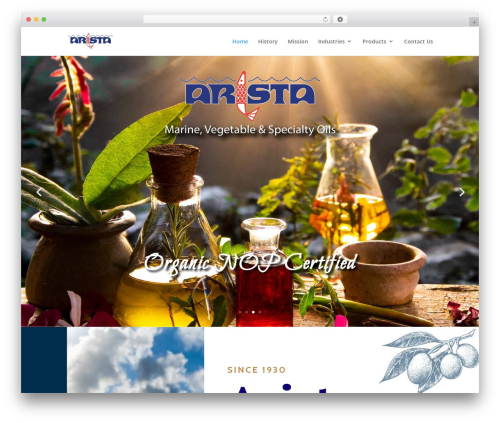Click the Home navigation link

pos(240,41)
